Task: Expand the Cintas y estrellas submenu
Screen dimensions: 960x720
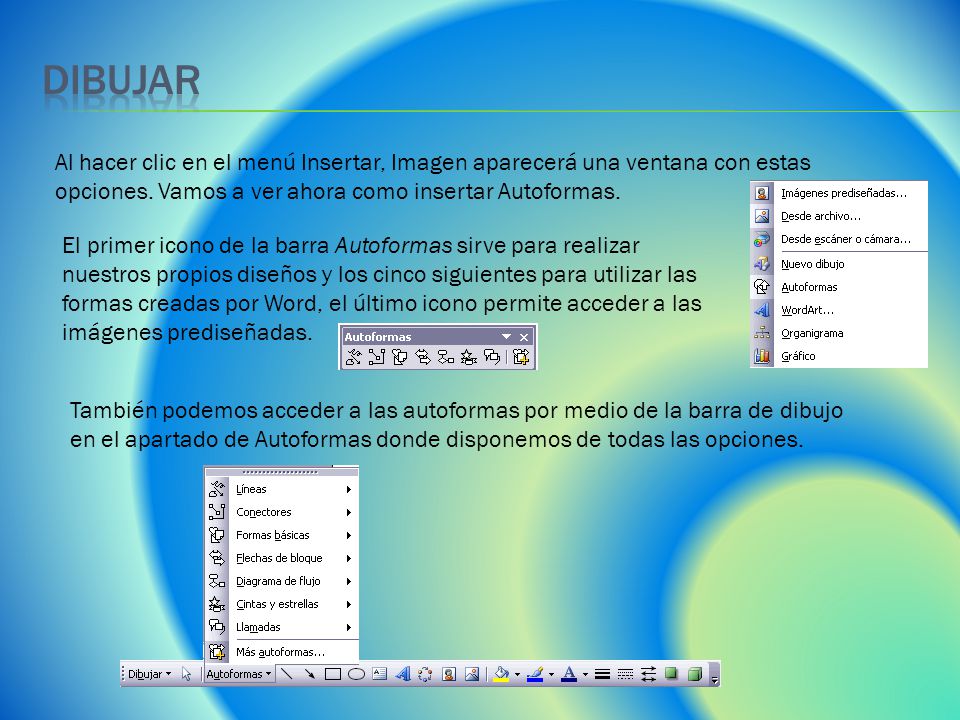Action: click(x=282, y=604)
